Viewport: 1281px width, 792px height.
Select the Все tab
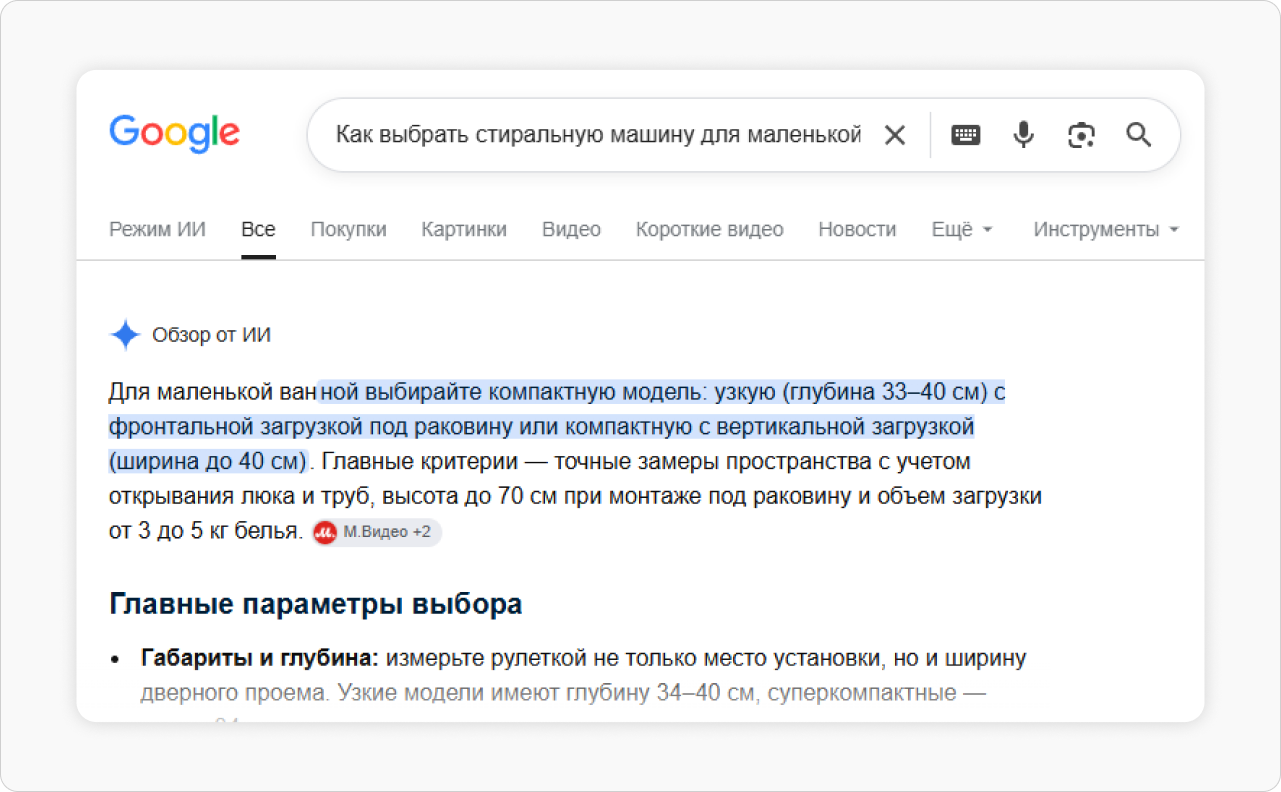click(x=258, y=229)
